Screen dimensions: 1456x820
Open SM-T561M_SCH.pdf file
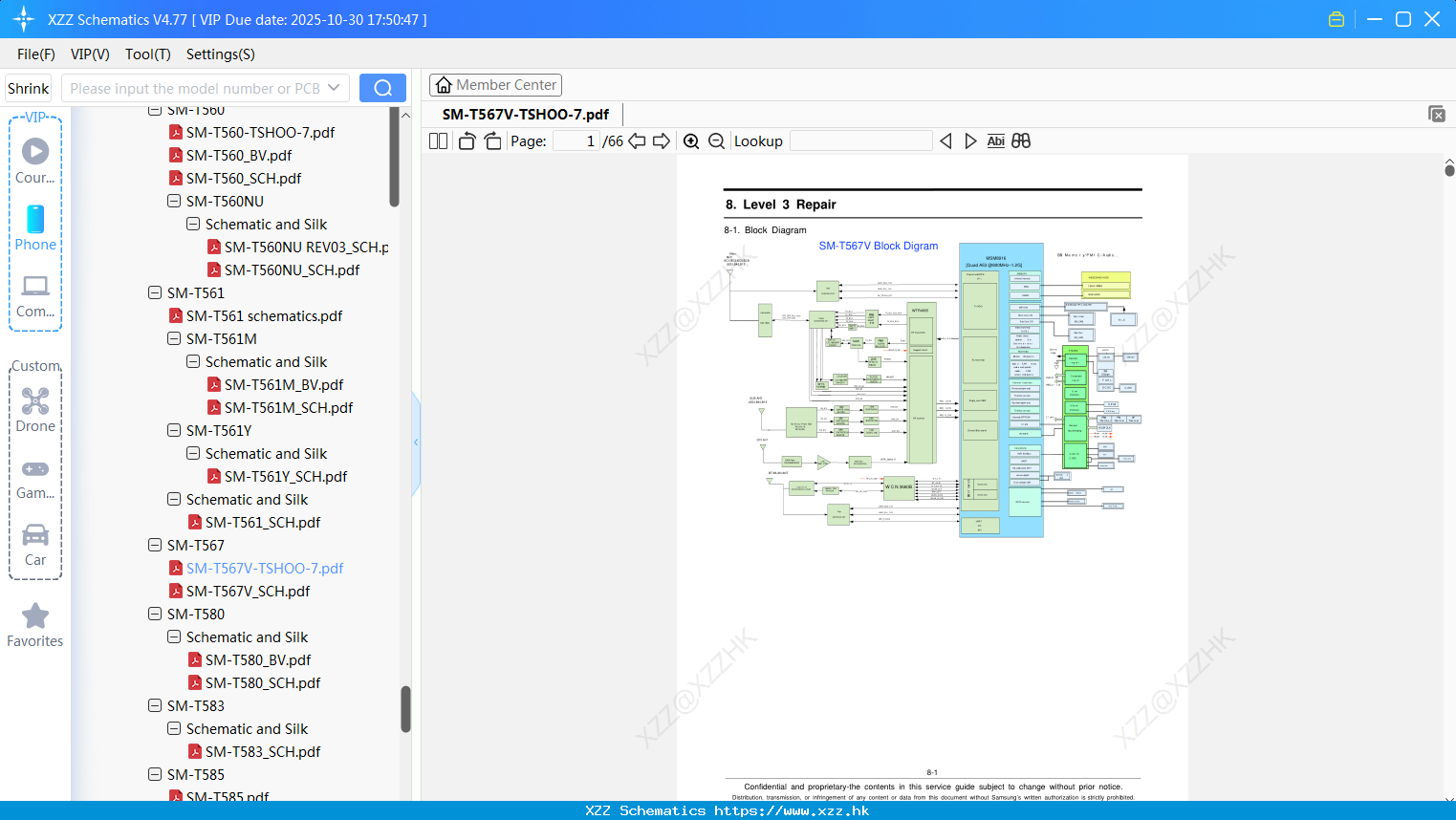point(289,407)
